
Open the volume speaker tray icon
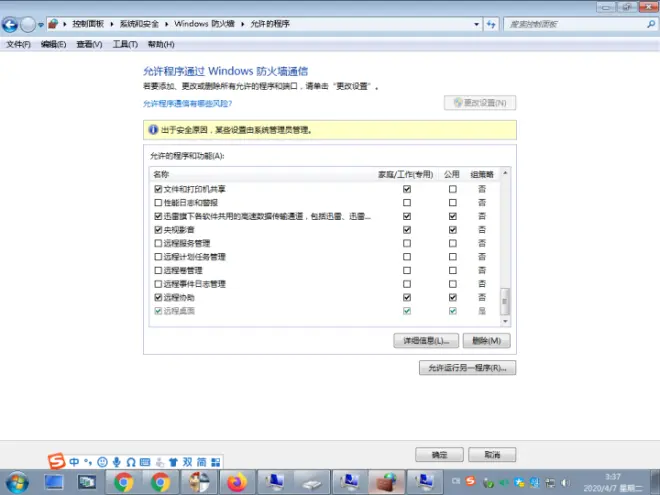coord(565,482)
